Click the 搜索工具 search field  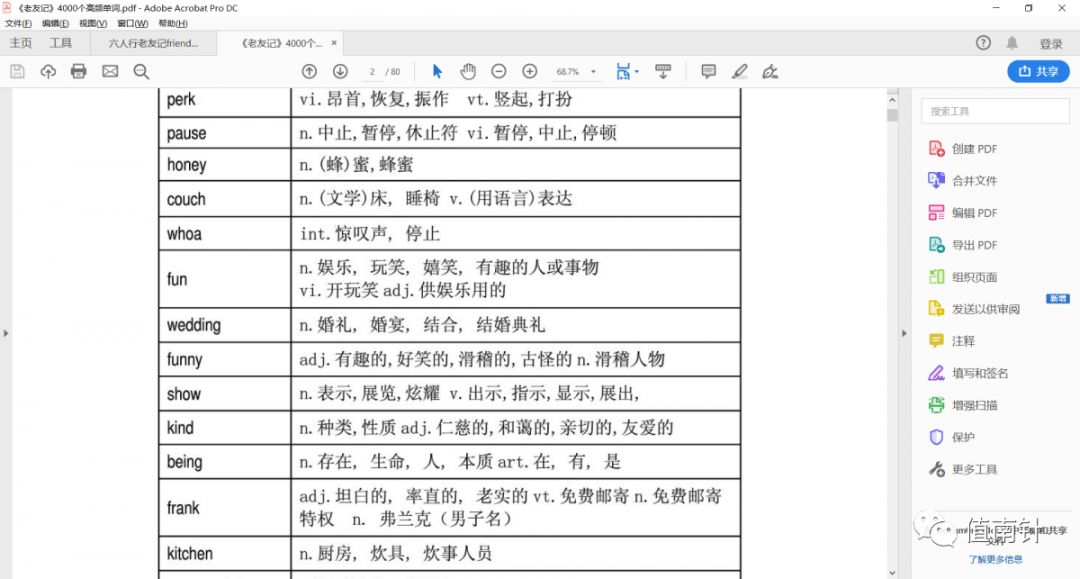(995, 111)
